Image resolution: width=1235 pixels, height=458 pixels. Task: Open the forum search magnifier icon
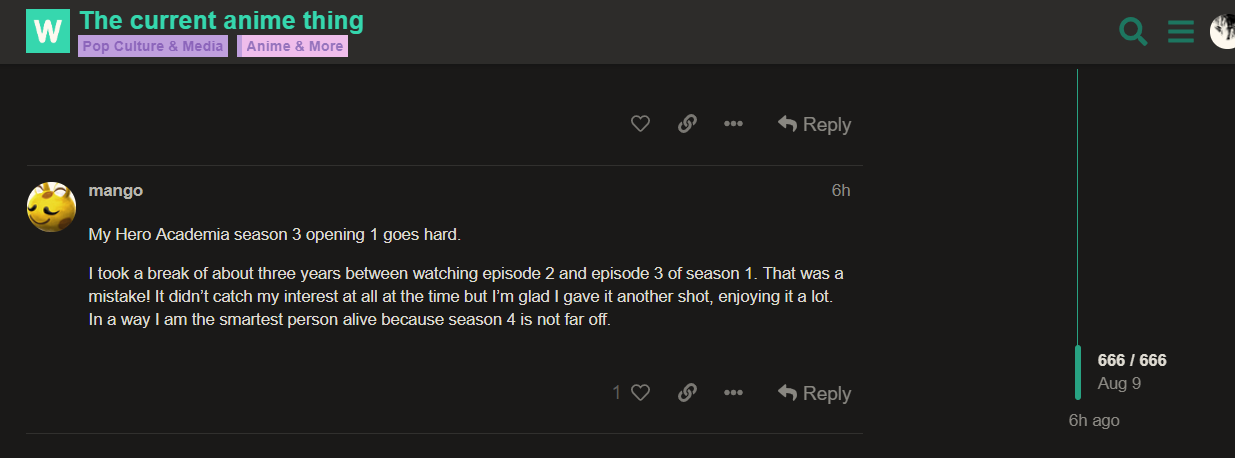click(1133, 32)
